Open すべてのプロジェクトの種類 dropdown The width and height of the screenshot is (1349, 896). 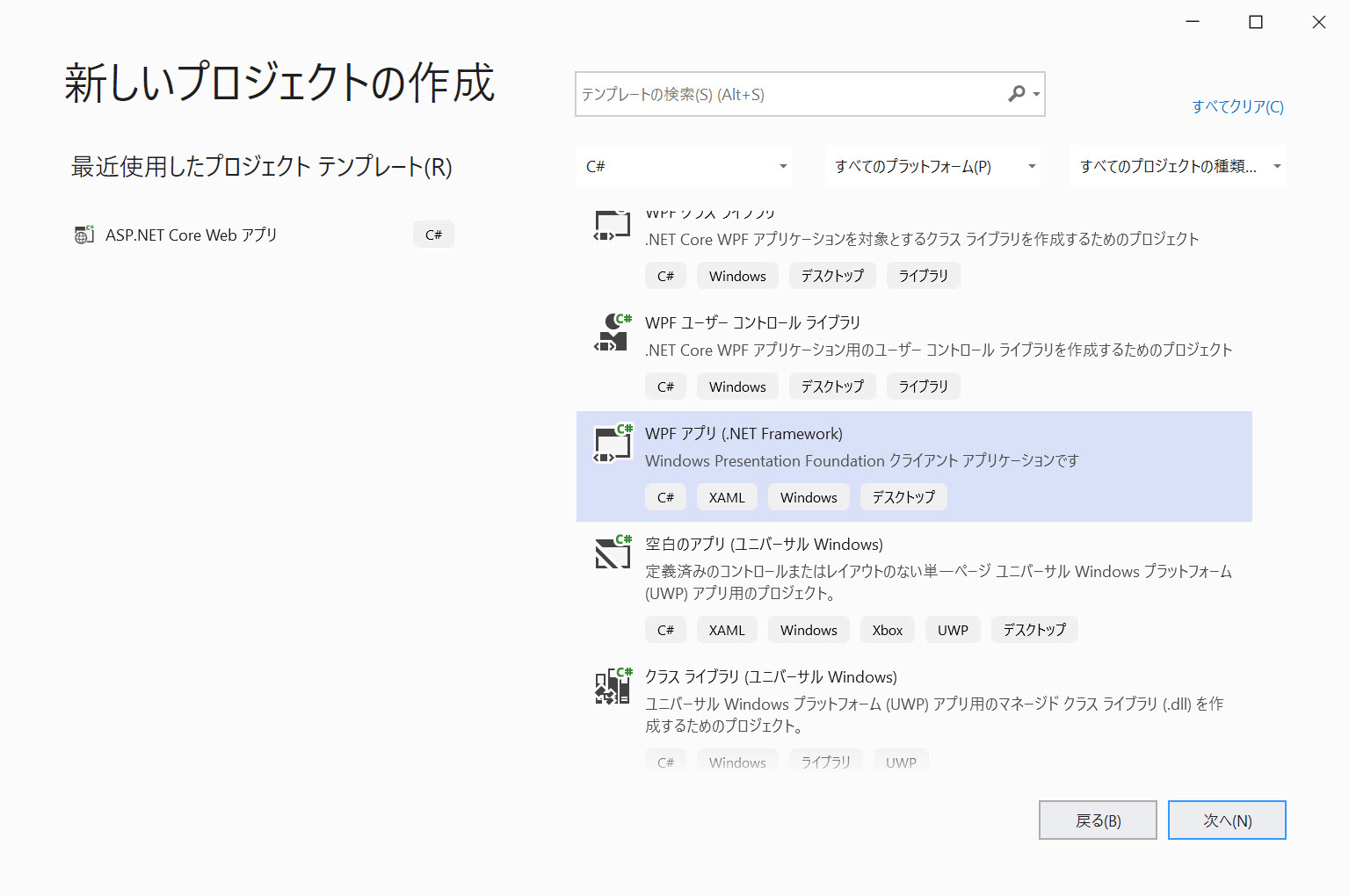click(1179, 166)
